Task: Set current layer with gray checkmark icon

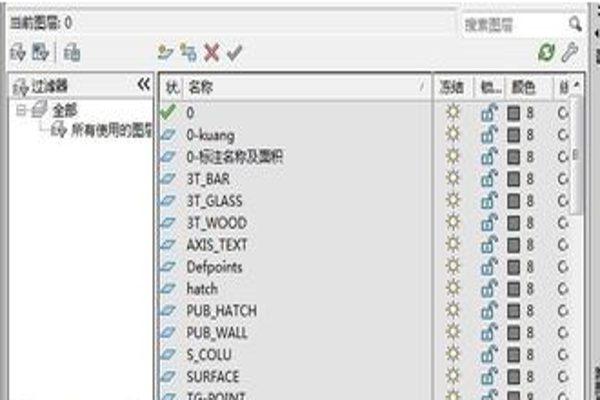Action: 234,52
